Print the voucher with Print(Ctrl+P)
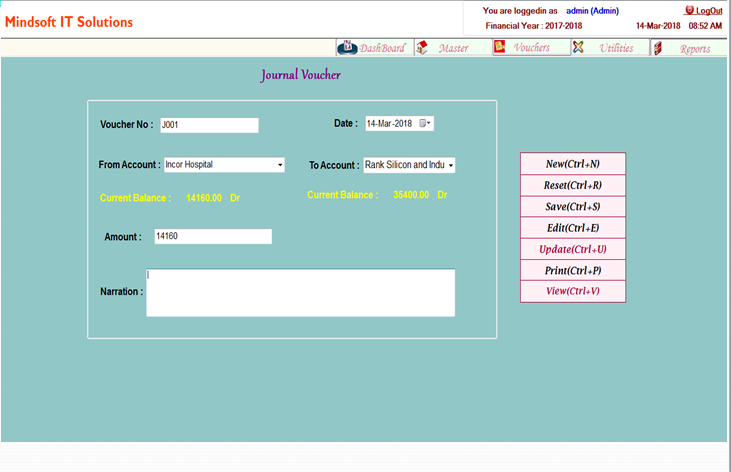 click(x=573, y=270)
